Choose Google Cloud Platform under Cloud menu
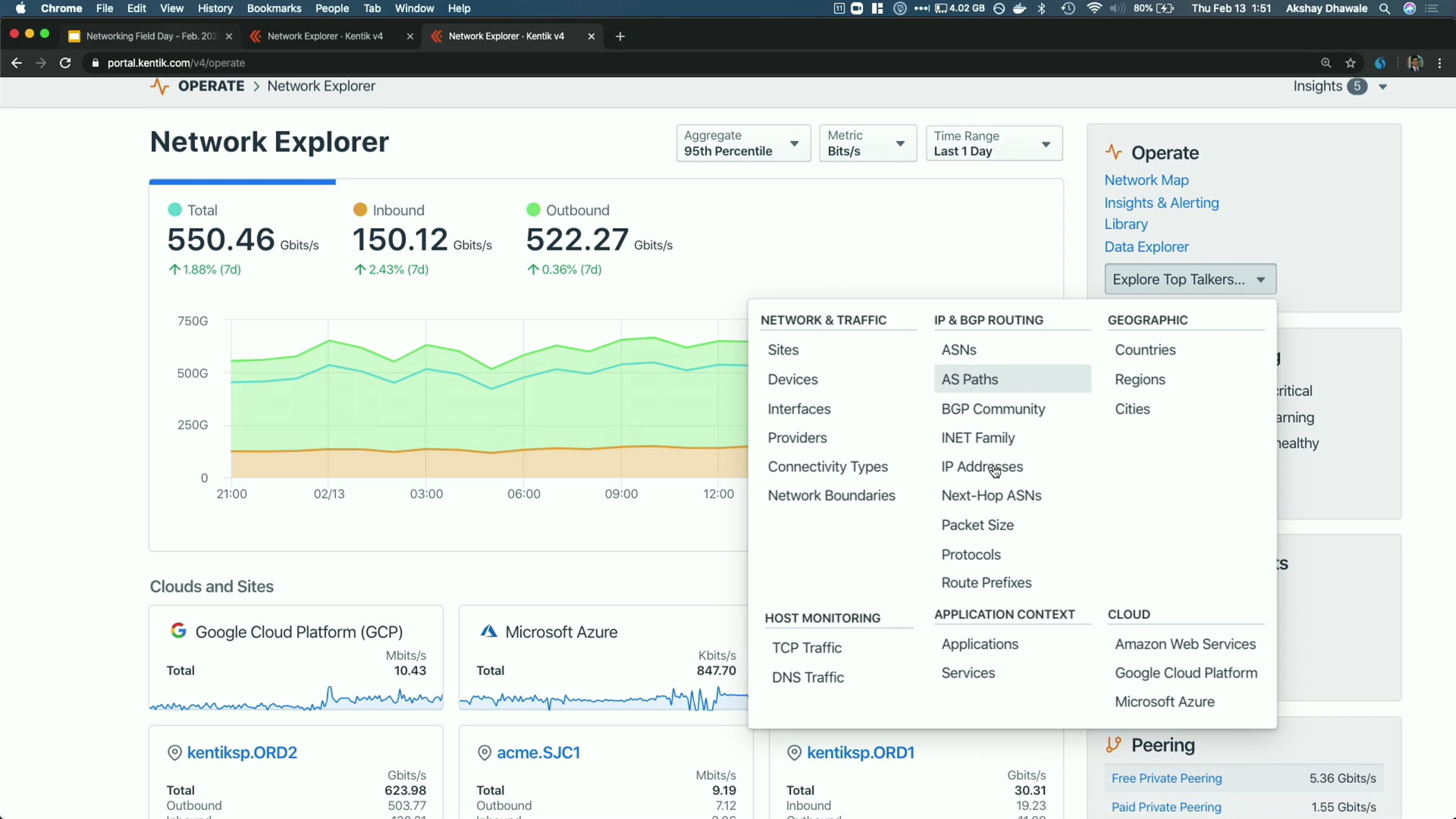Viewport: 1456px width, 819px height. click(x=1185, y=673)
